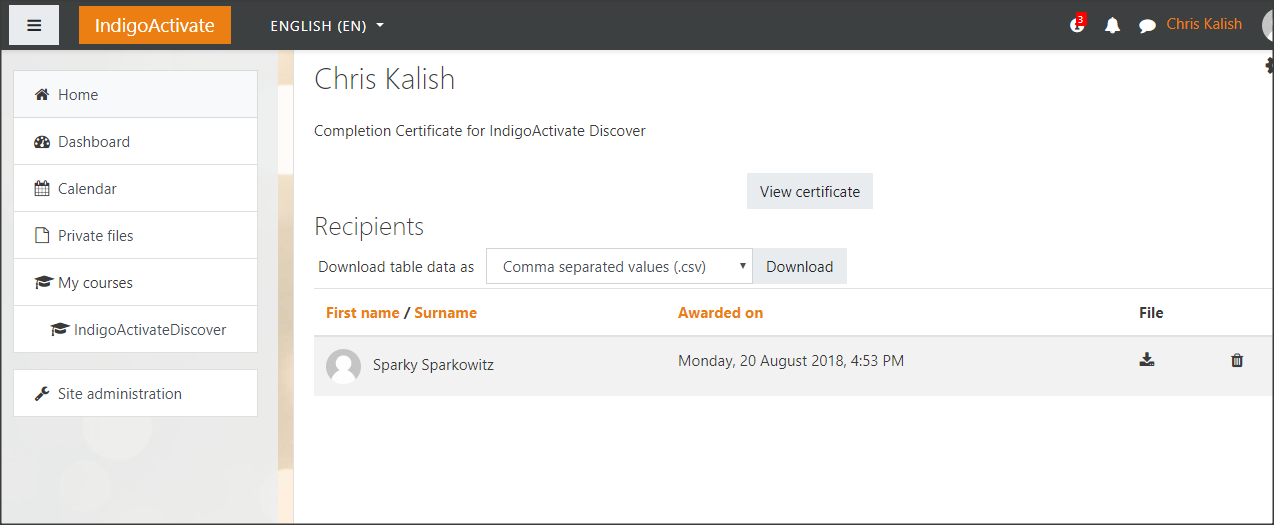Click the View certificate button
The width and height of the screenshot is (1274, 525).
coord(809,191)
